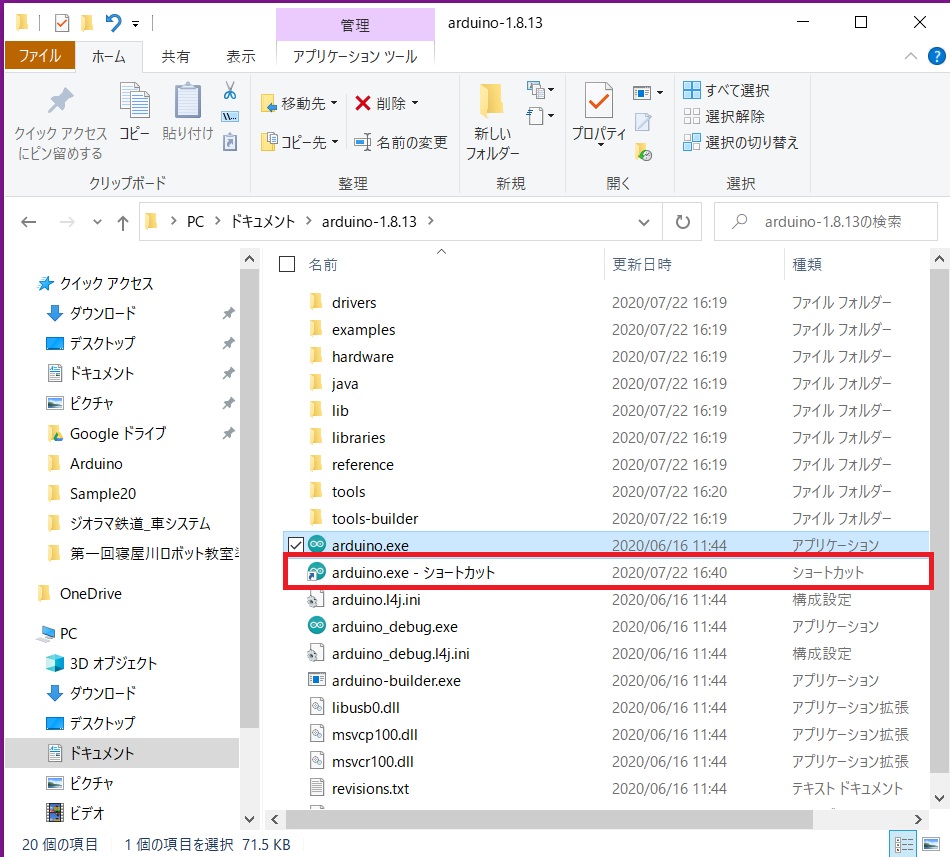
Task: Select 3D オブジェクト in navigation pane
Action: coord(113,663)
